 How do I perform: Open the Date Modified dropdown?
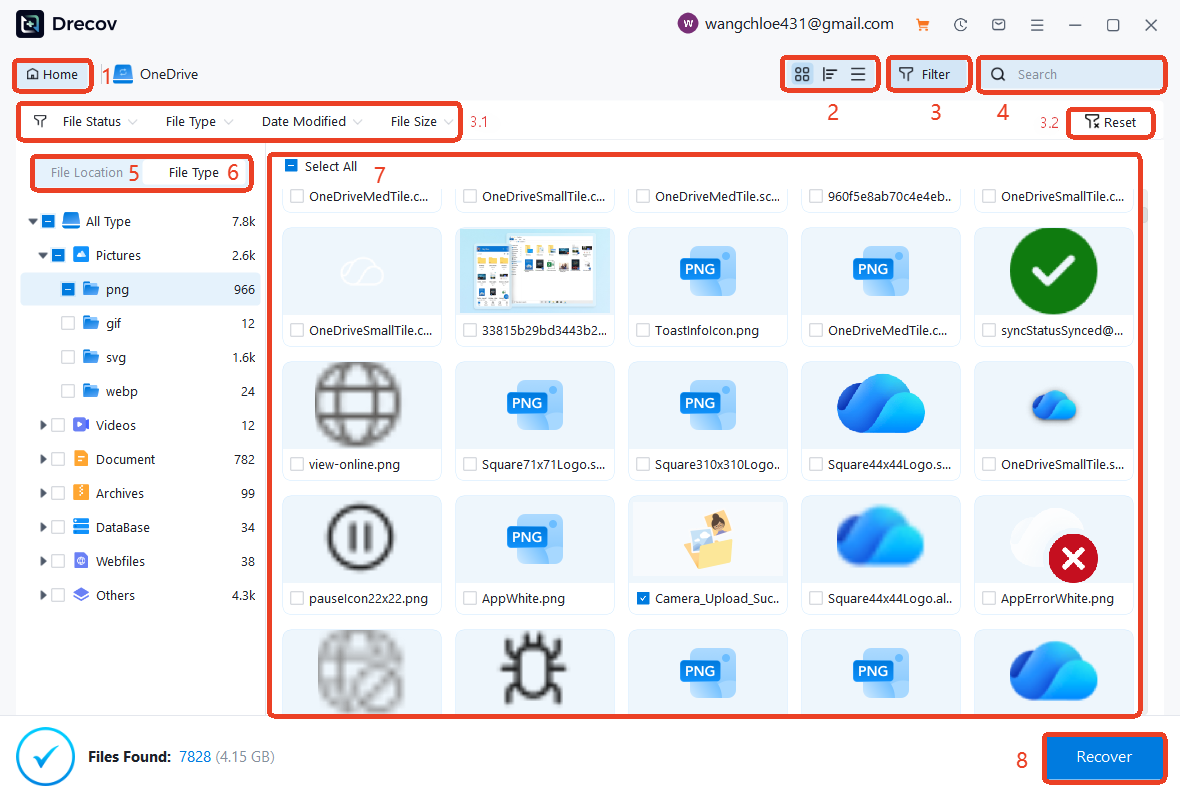tap(311, 121)
